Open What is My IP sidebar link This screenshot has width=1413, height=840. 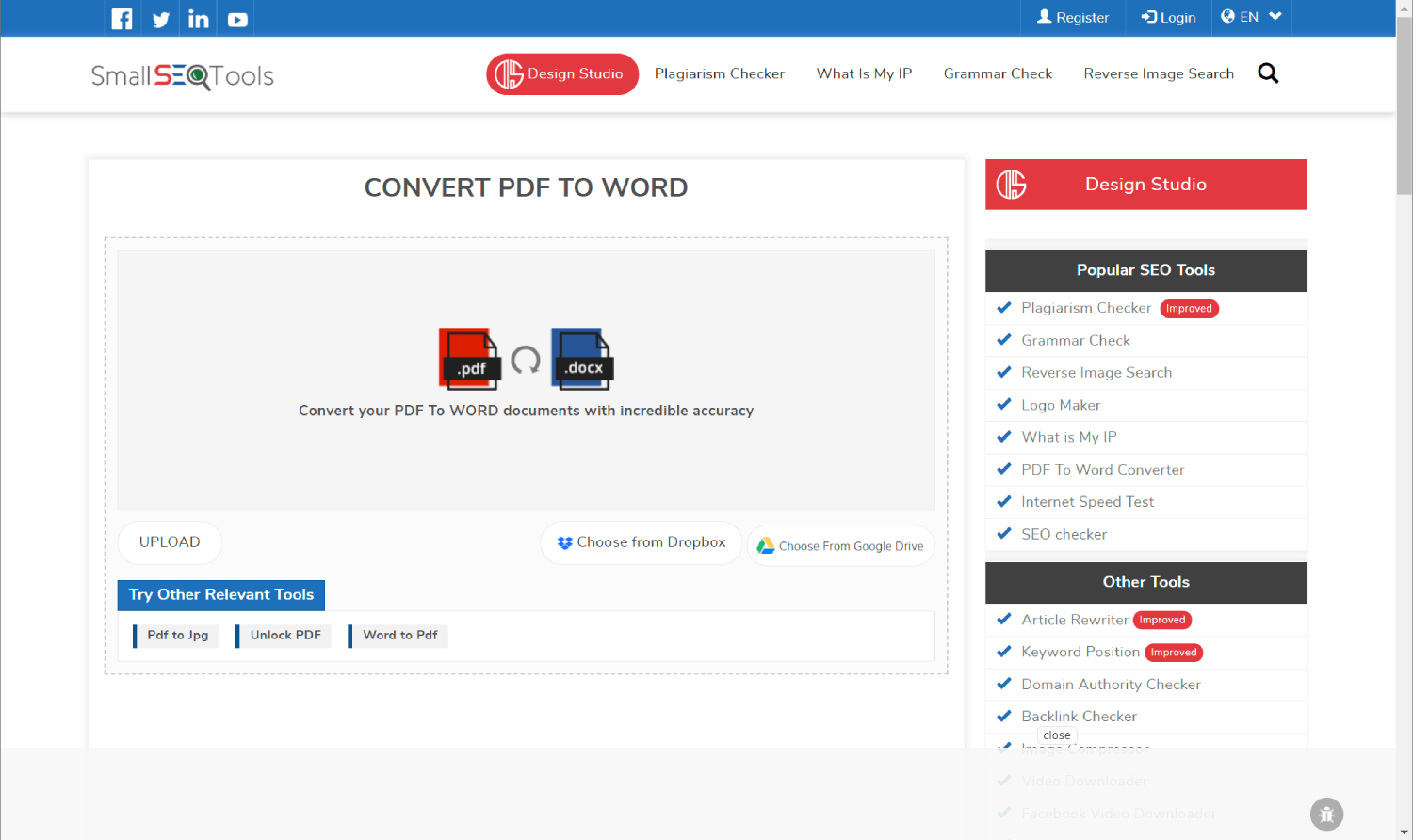tap(1069, 437)
